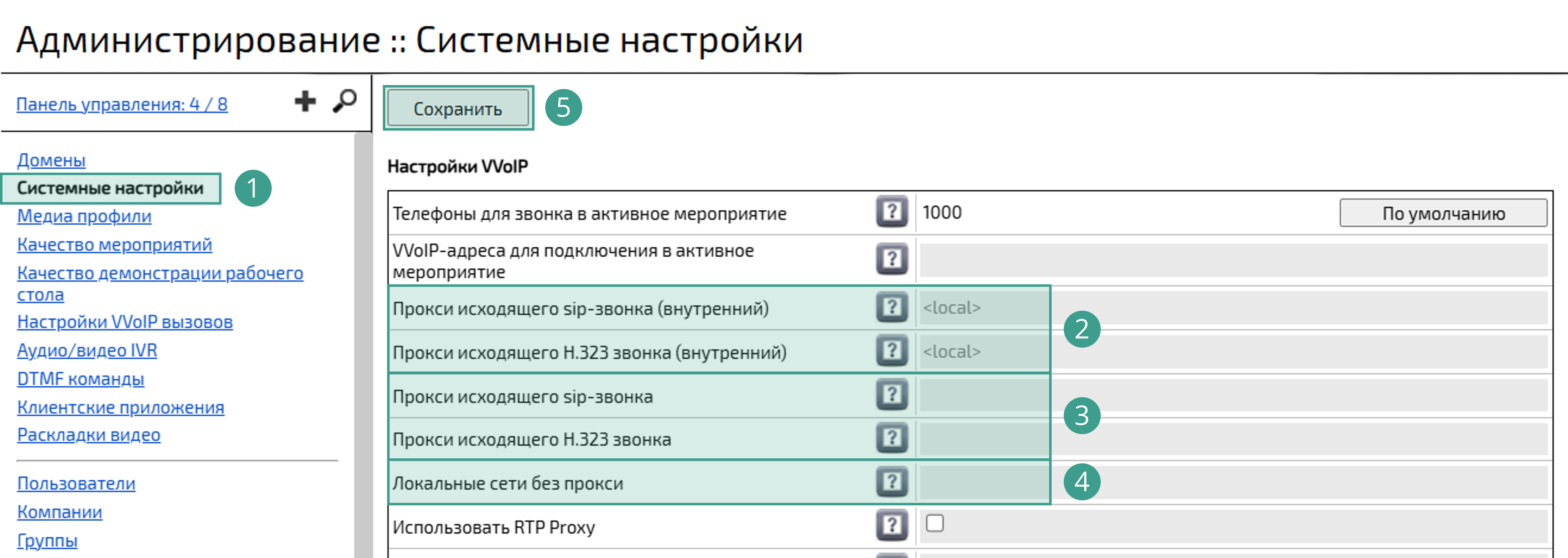Screen dimensions: 1568x558
Task: Open Настройки VVoIP вызовов page
Action: click(x=125, y=322)
